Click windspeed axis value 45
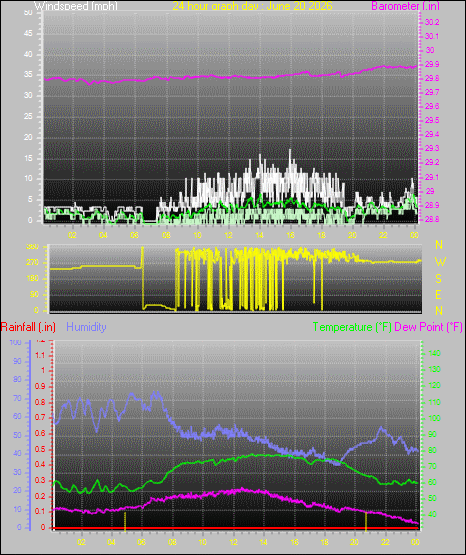 [x=28, y=34]
